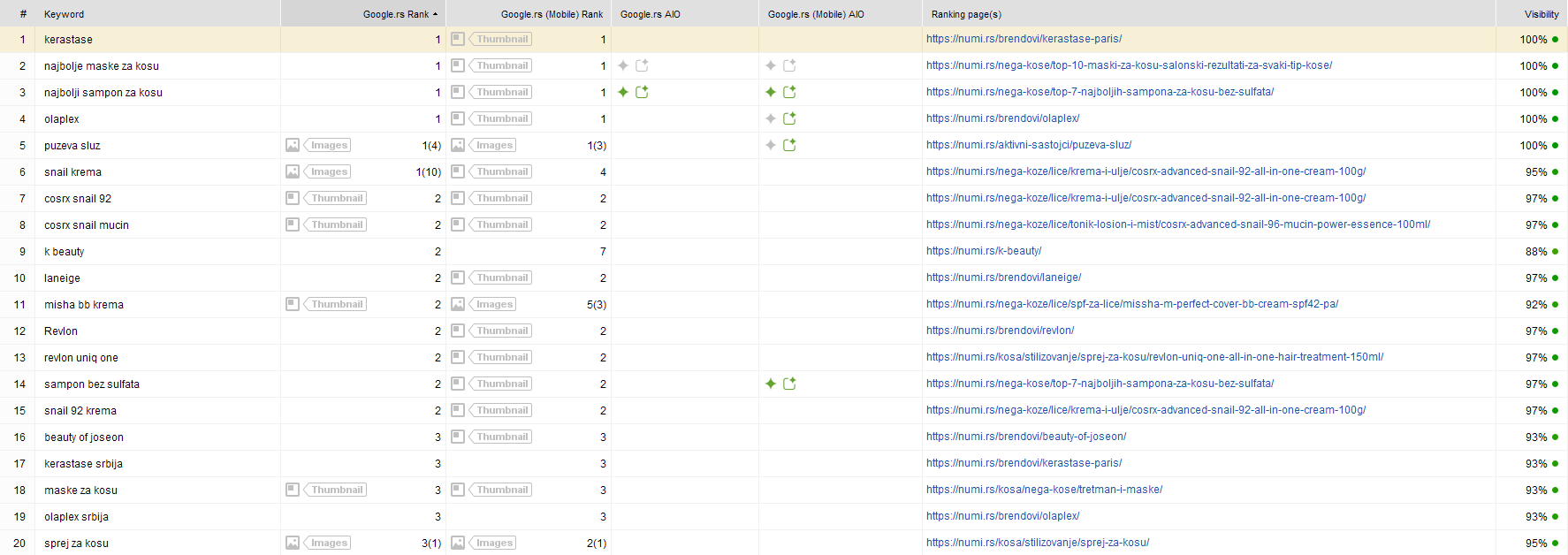Click green visibility dot in k beauty row
The width and height of the screenshot is (1568, 555).
(x=1555, y=252)
